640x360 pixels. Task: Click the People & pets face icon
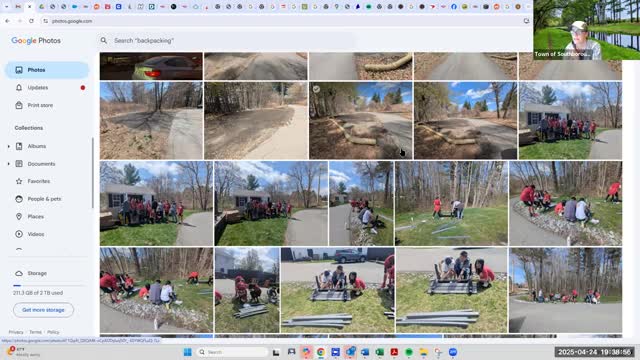click(19, 199)
